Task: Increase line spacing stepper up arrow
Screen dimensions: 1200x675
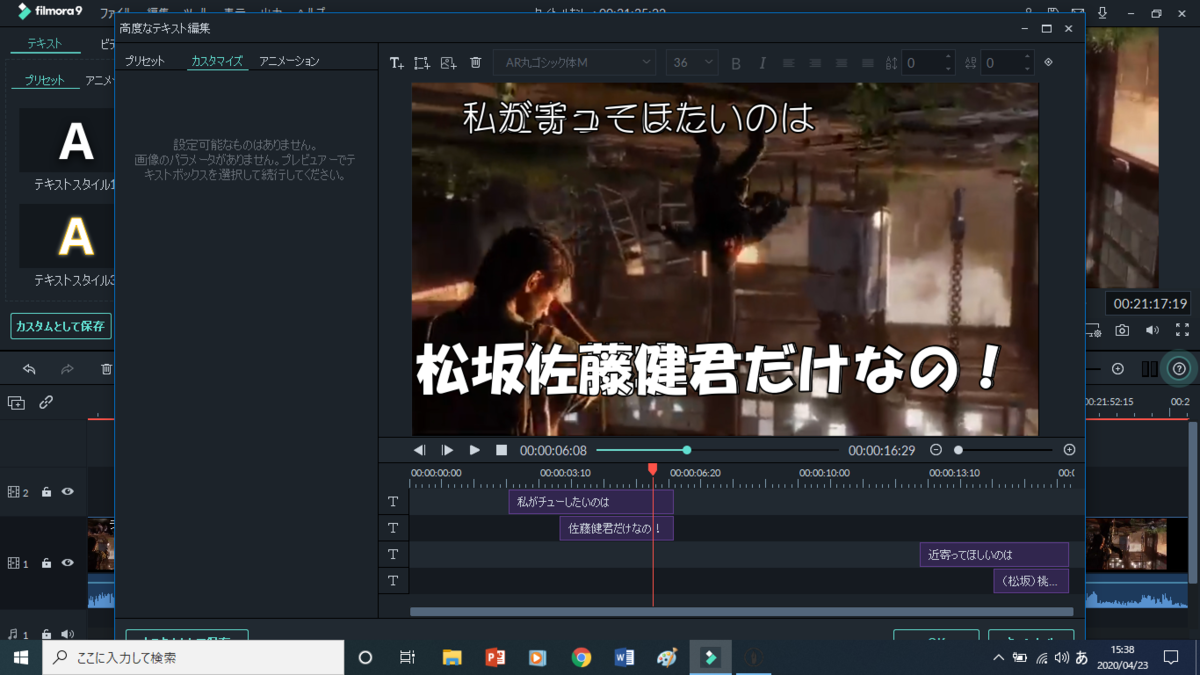Action: coord(948,57)
